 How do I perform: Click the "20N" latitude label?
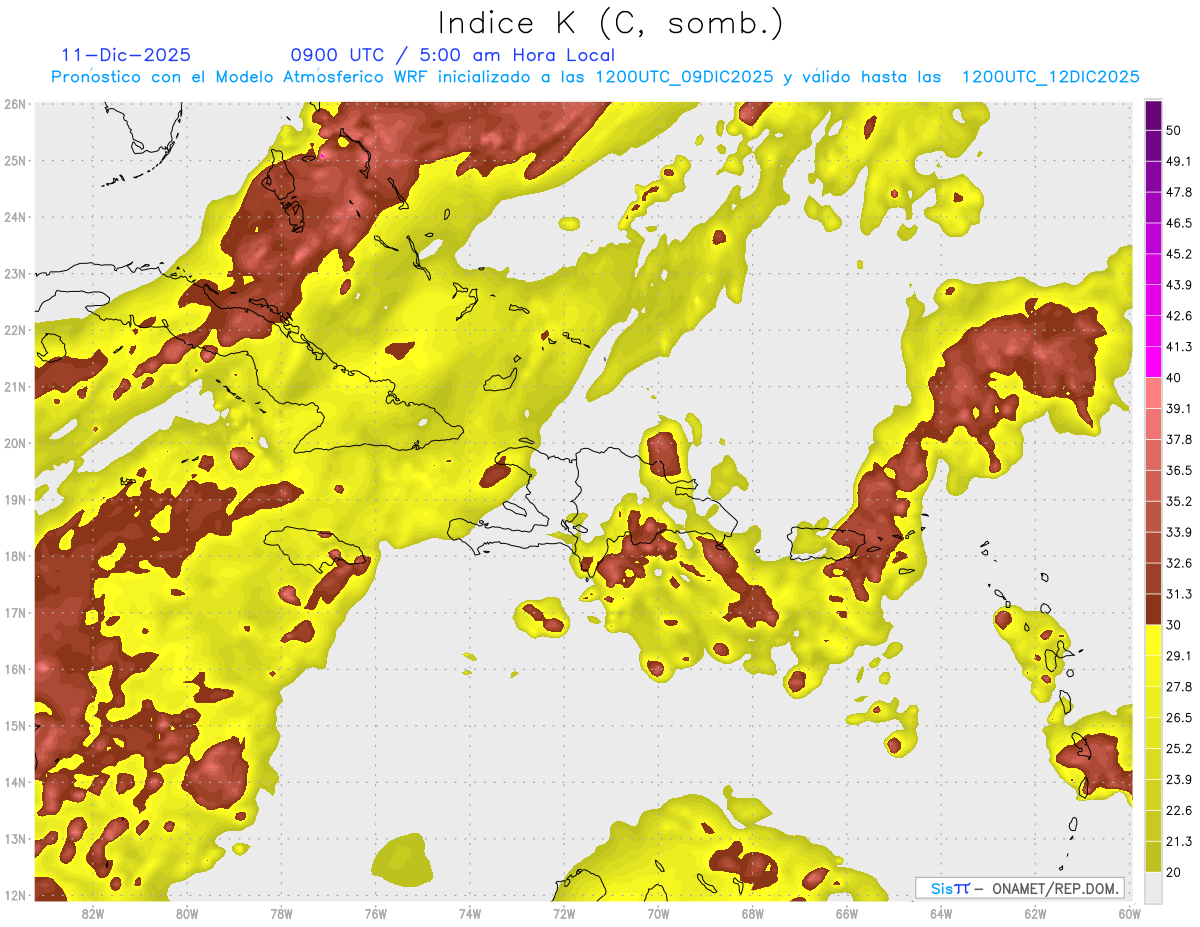point(14,443)
